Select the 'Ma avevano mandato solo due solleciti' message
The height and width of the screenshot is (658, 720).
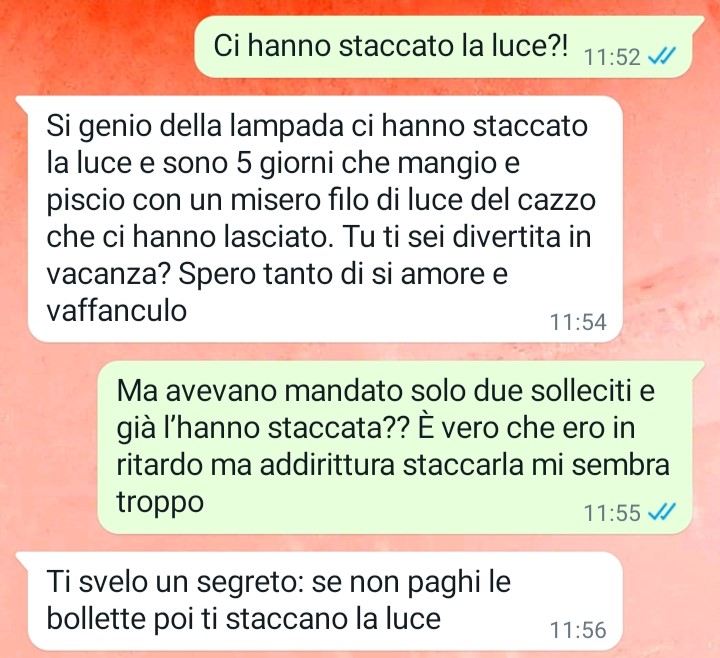pos(394,447)
